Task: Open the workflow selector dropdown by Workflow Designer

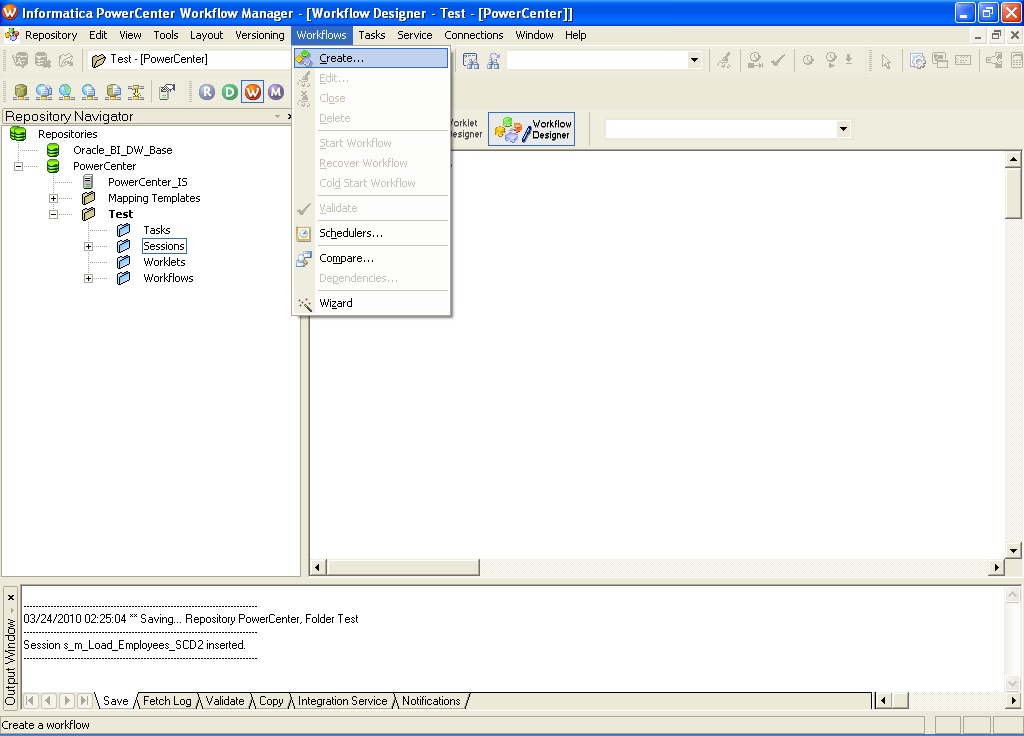Action: click(x=843, y=129)
